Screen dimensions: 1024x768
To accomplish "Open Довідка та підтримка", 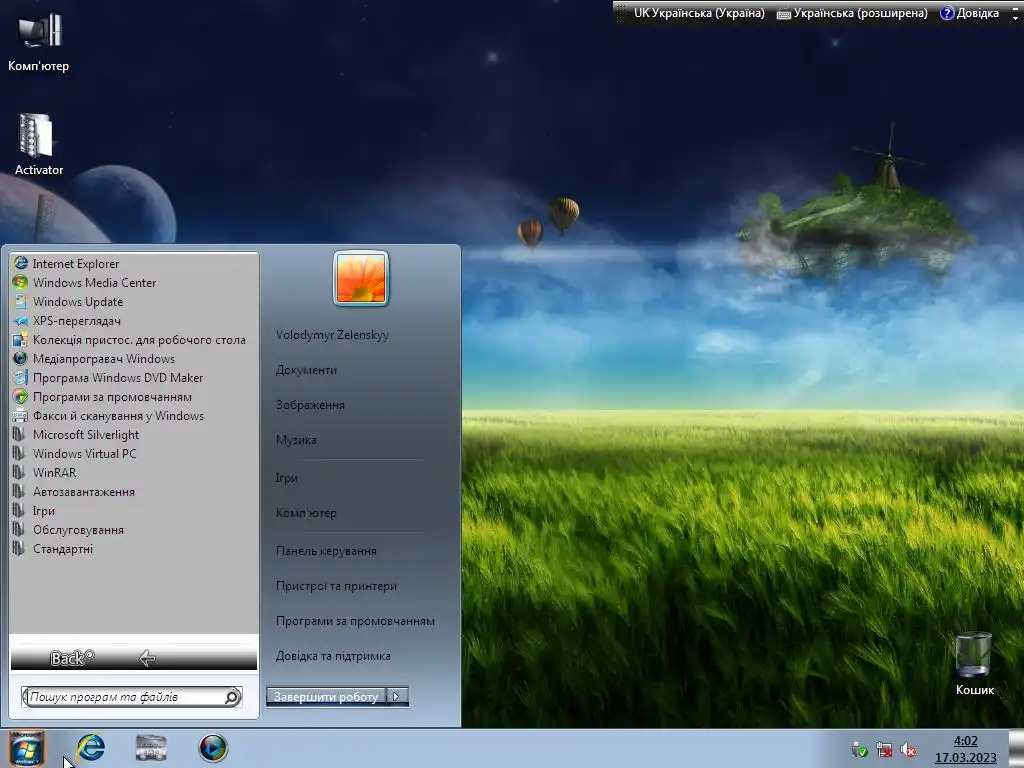I will coord(333,656).
